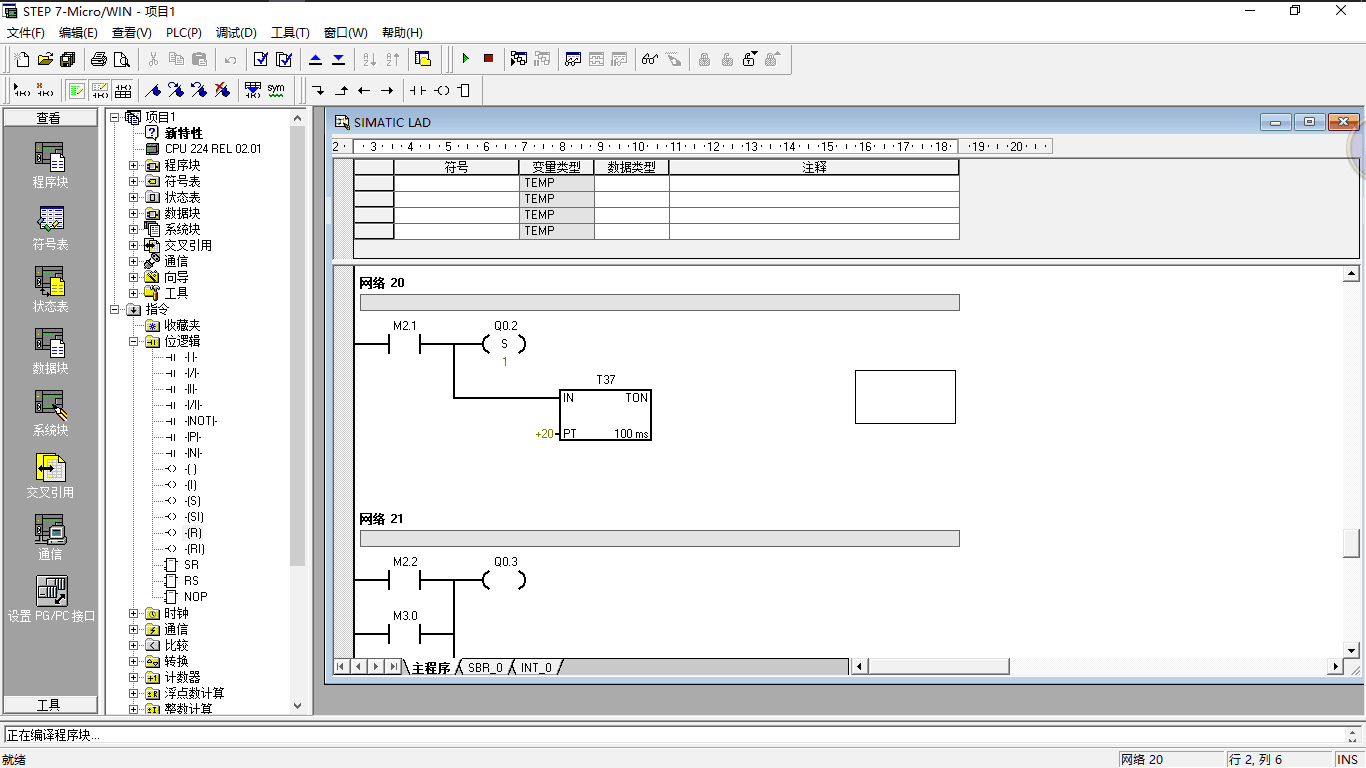1366x768 pixels.
Task: Click the sym symbol table icon
Action: (276, 90)
